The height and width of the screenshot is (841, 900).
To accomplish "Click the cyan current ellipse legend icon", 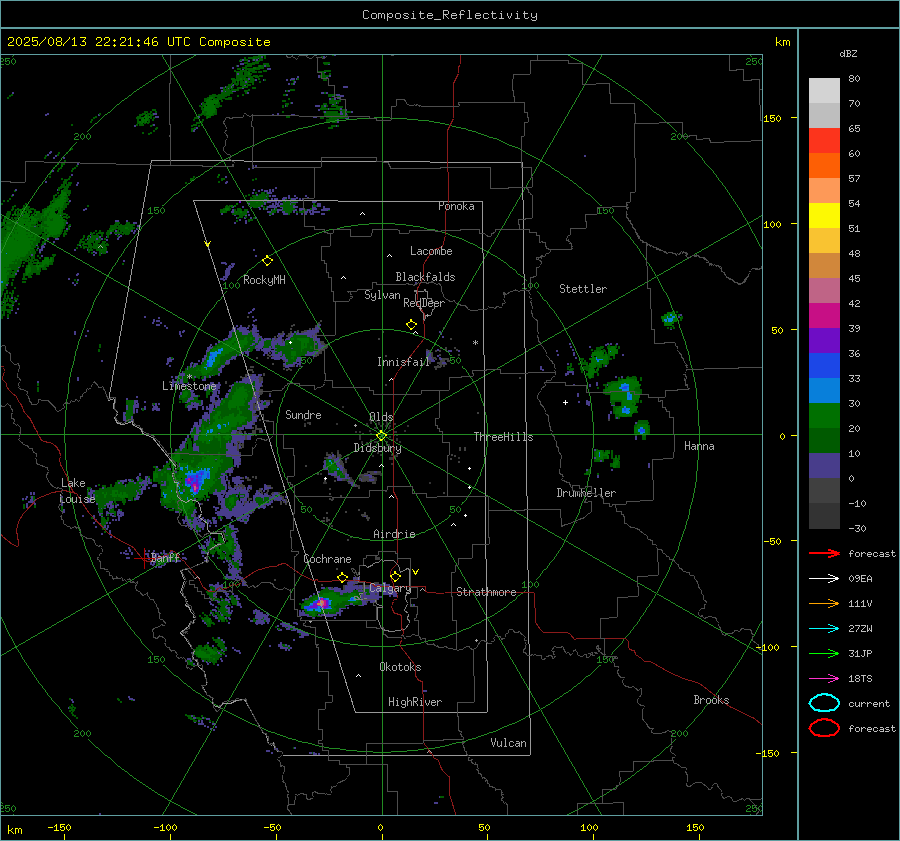I will pos(824,703).
